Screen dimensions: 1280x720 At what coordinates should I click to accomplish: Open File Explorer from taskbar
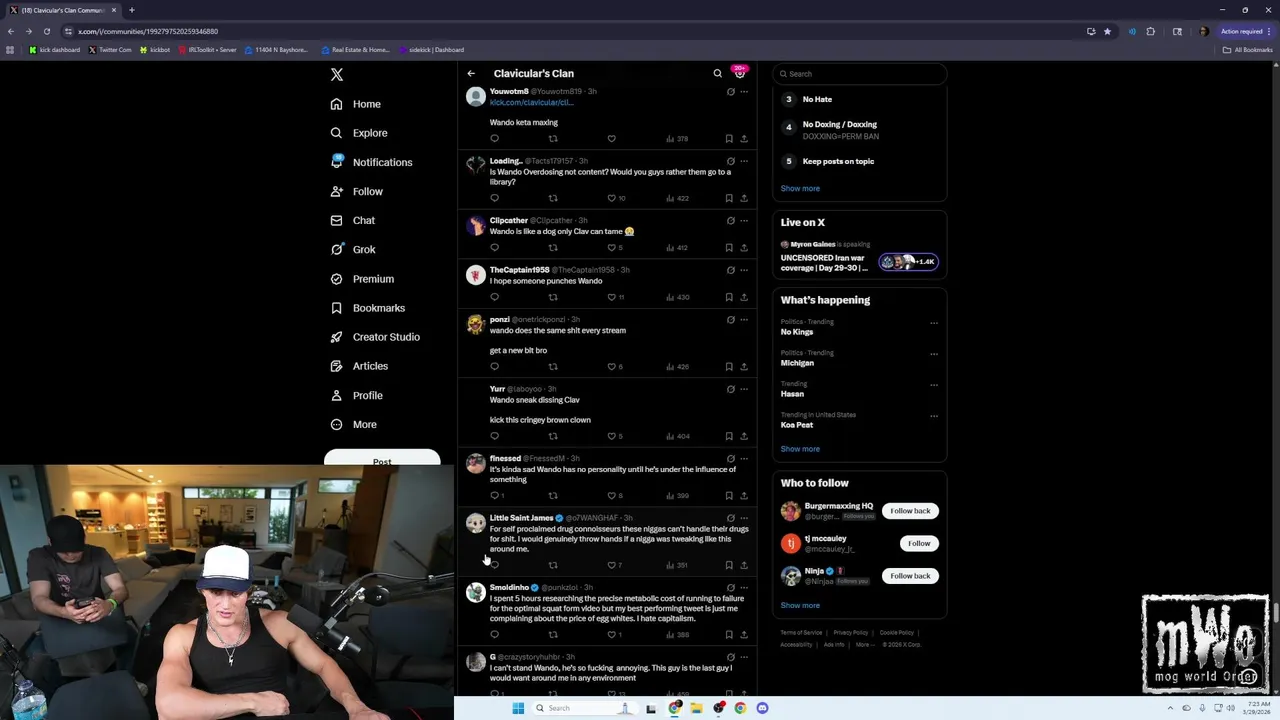696,708
